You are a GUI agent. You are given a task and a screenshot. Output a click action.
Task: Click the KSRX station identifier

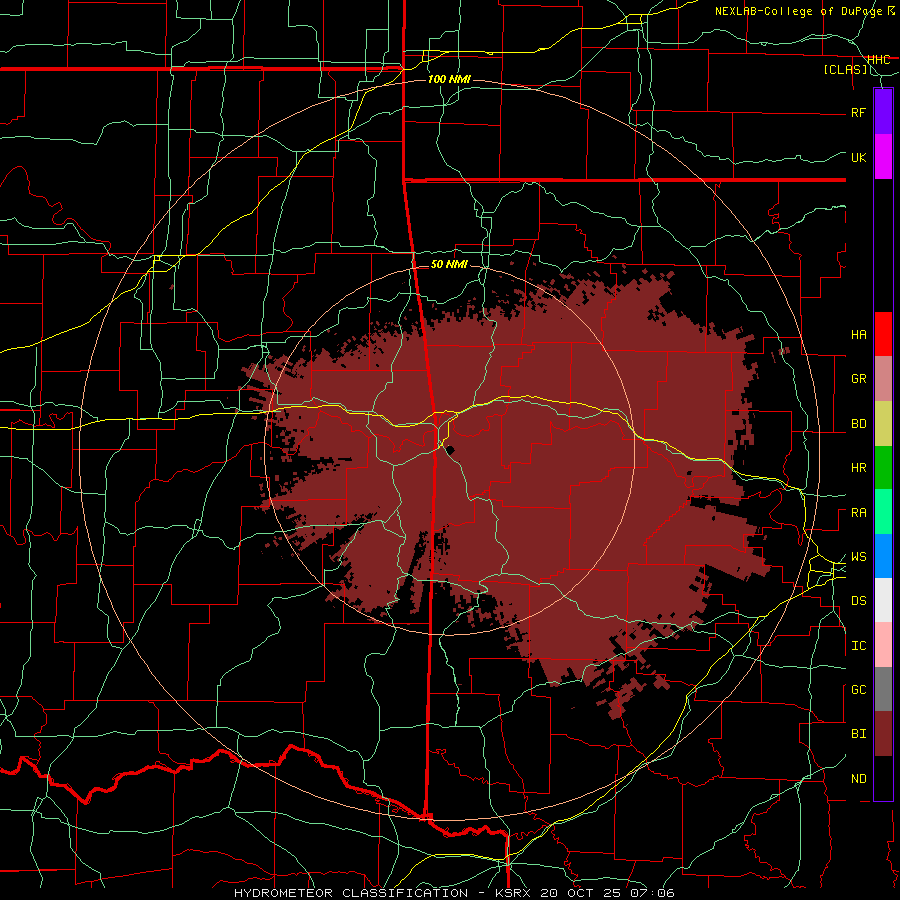pos(515,893)
